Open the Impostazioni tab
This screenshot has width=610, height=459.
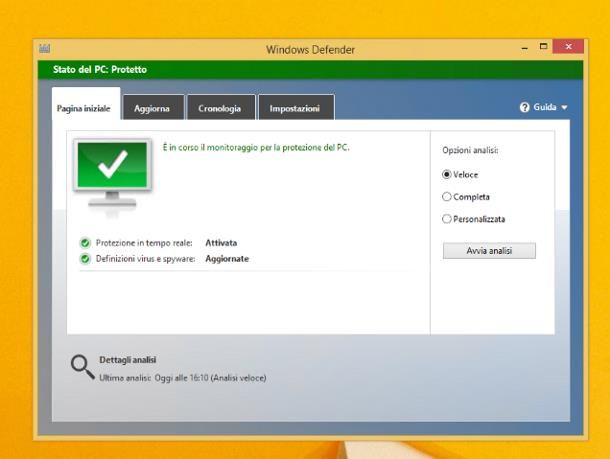[x=295, y=108]
